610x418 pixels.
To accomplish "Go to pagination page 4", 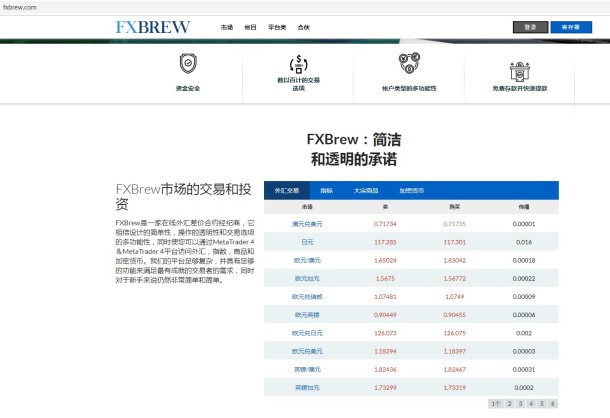I will [x=531, y=404].
